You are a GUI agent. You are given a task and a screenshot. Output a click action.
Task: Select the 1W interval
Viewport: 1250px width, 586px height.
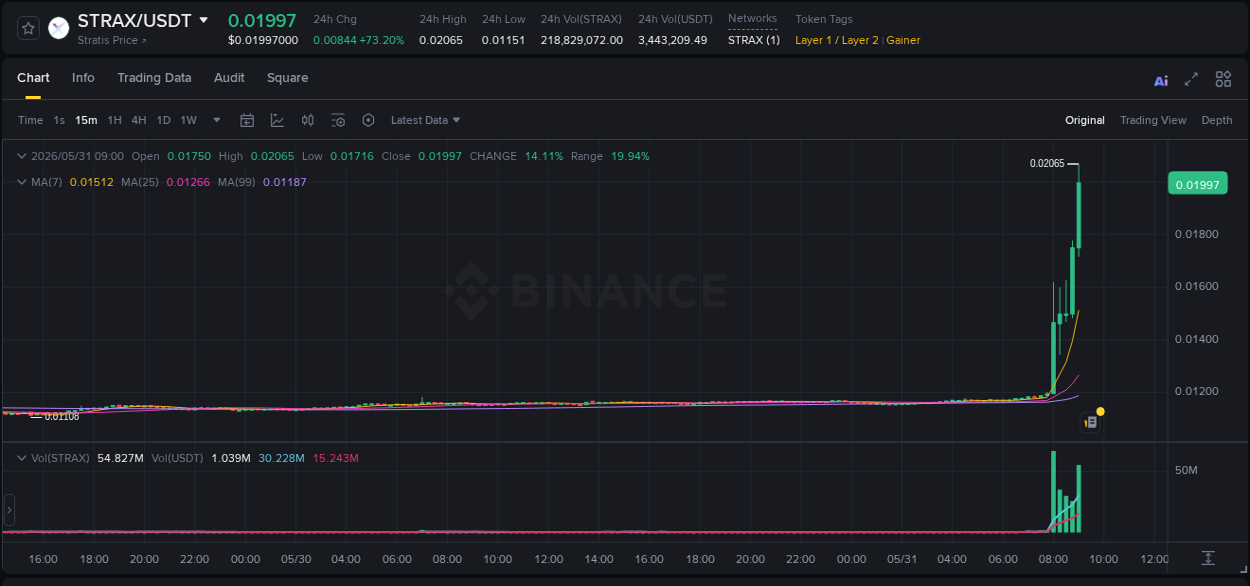pyautogui.click(x=188, y=120)
